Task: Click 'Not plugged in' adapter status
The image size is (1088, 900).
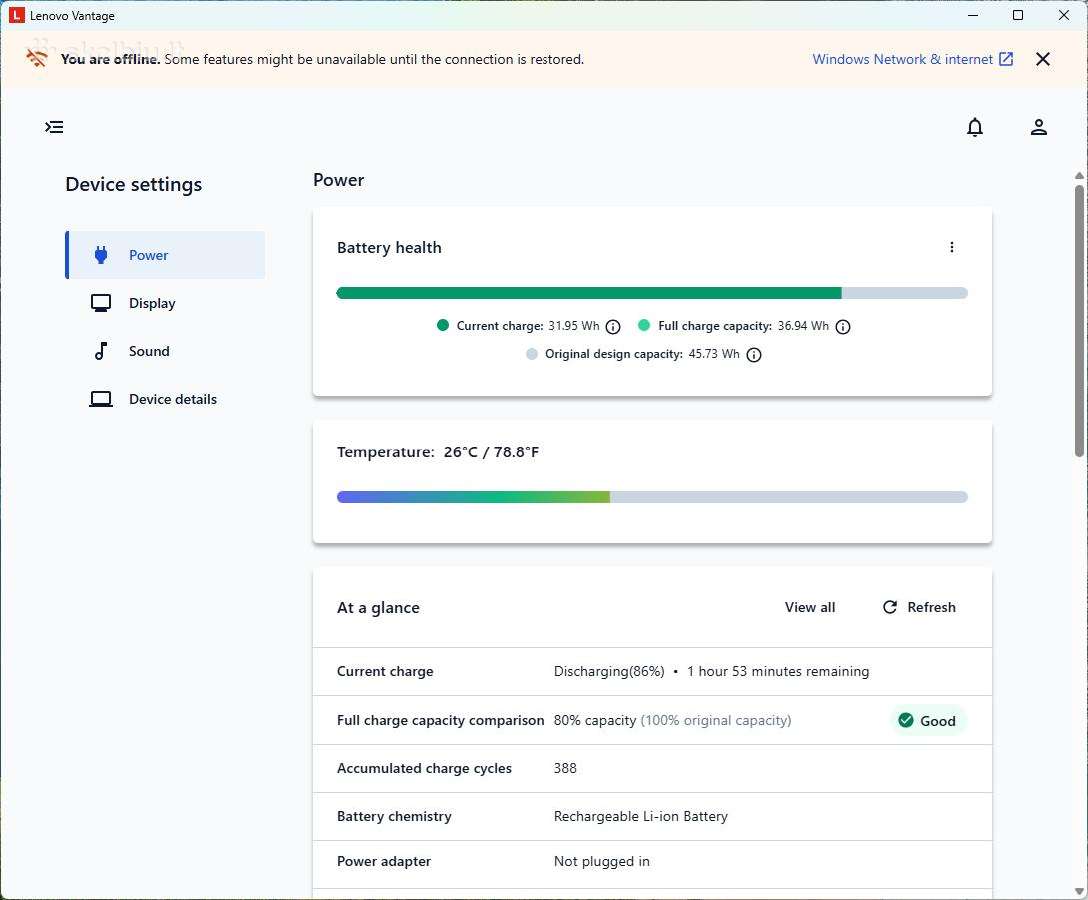Action: tap(602, 861)
